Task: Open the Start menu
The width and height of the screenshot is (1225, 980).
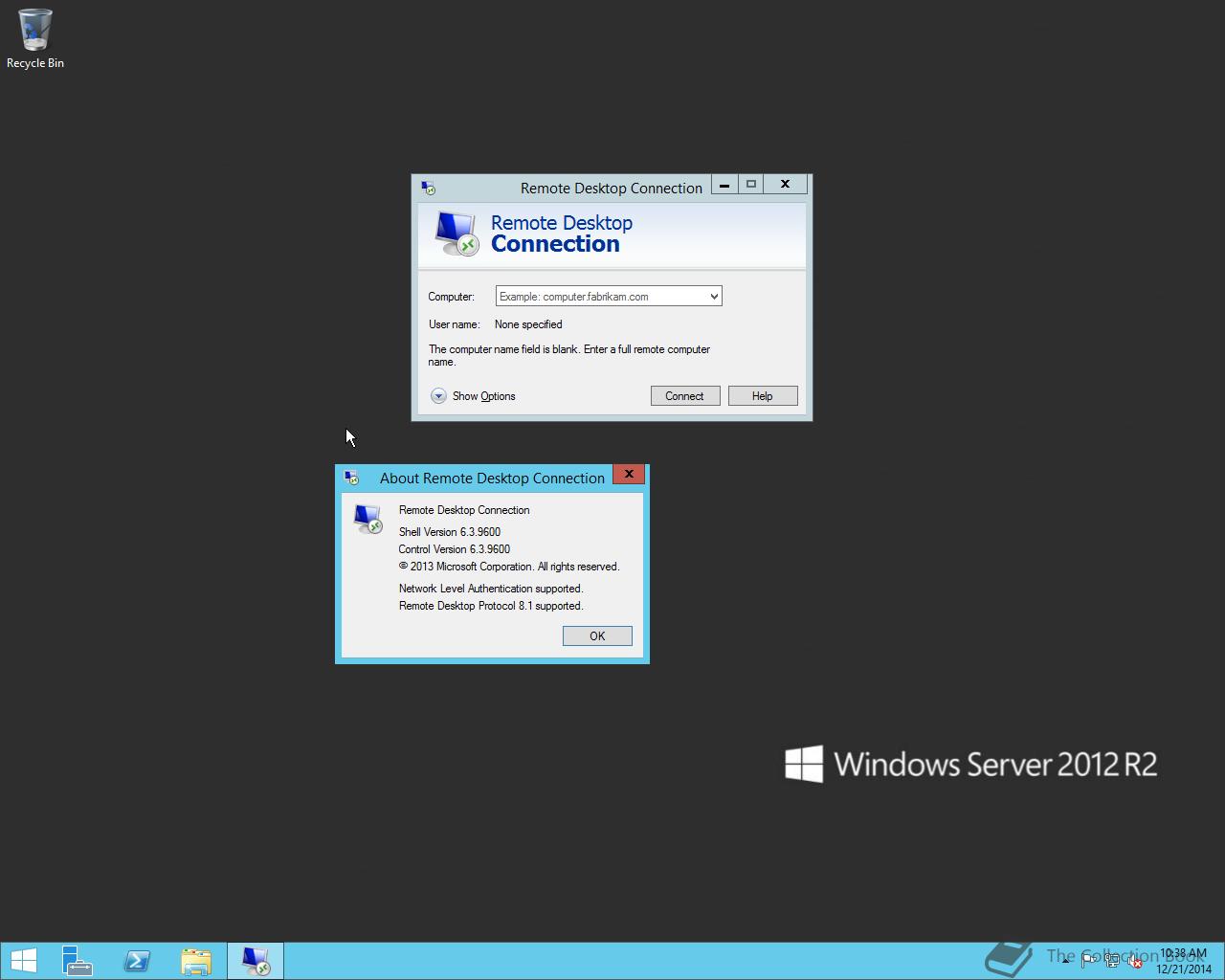Action: [x=23, y=960]
